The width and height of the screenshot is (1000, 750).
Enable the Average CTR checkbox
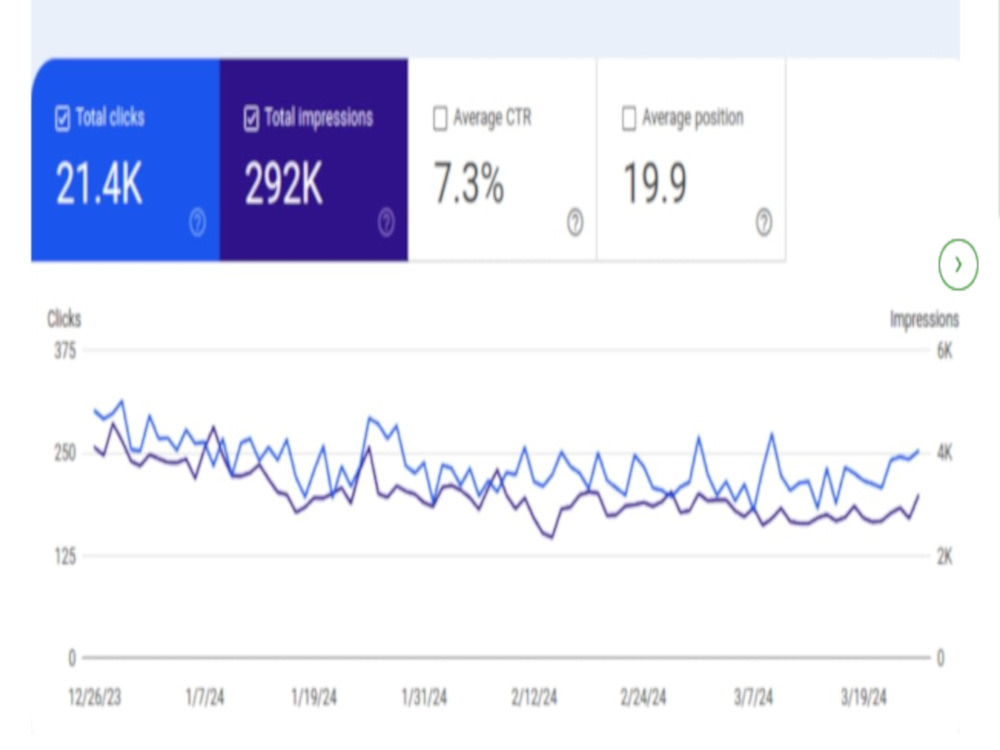coord(440,119)
